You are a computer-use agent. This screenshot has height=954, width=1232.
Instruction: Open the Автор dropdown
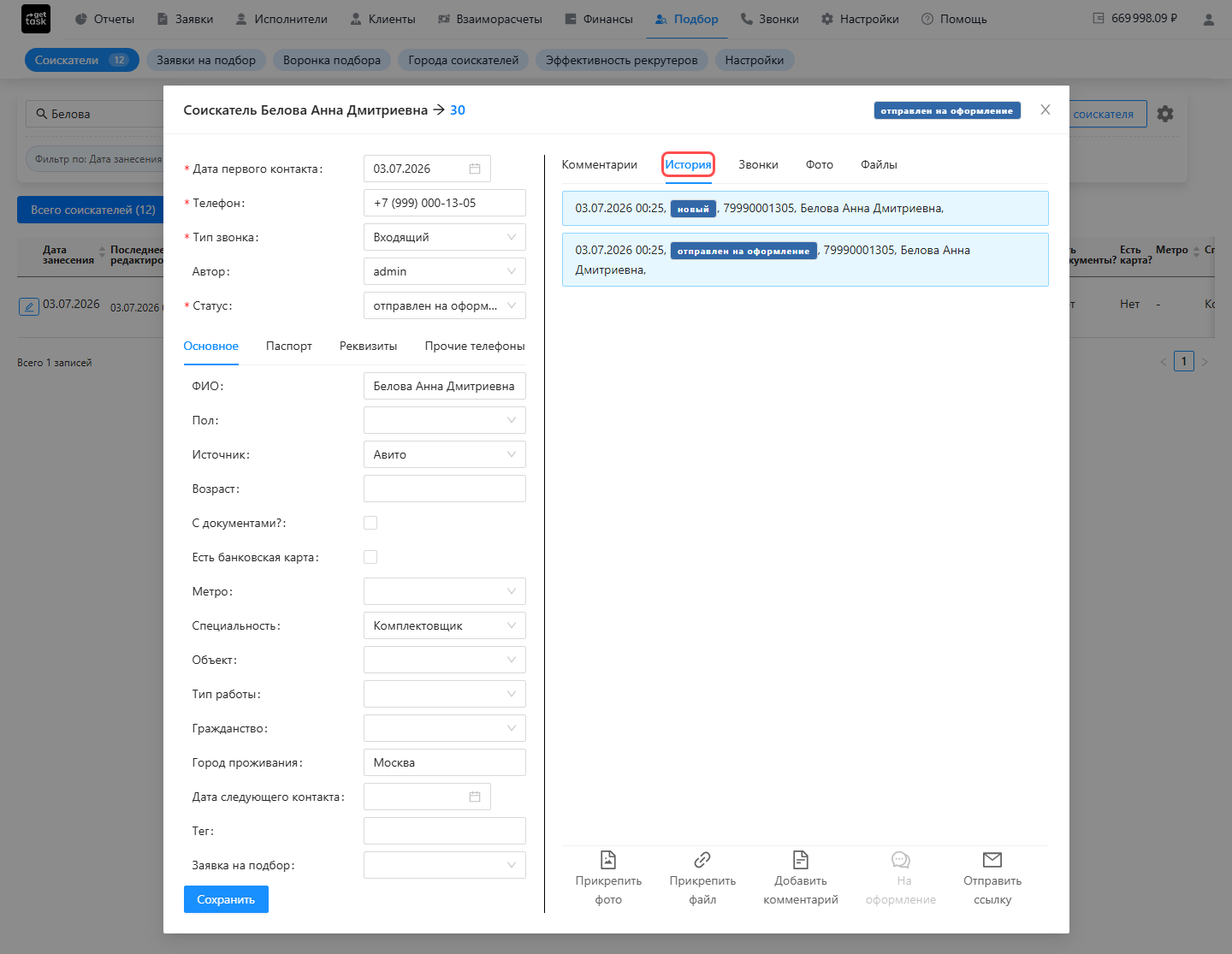pyautogui.click(x=445, y=271)
